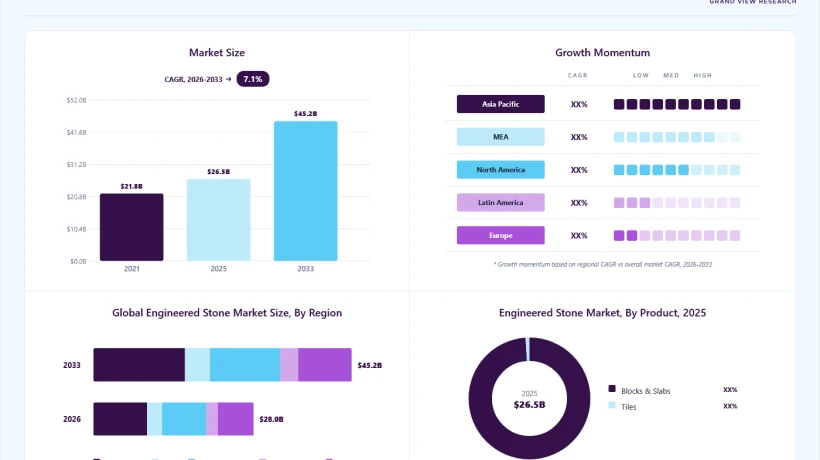The image size is (820, 460).
Task: Click the $21.8B label above 2021 bar
Action: 132,186
